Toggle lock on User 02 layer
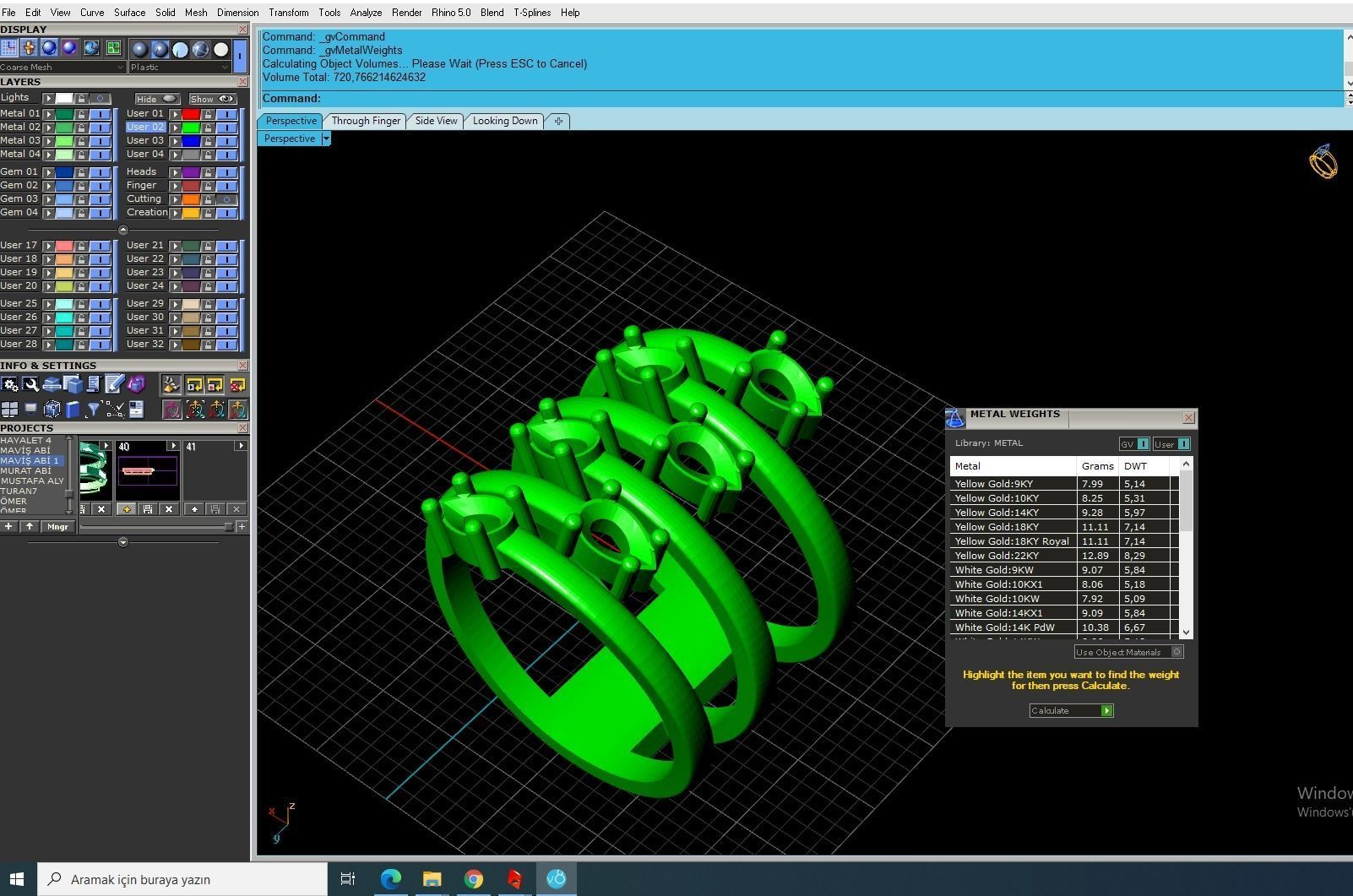Image resolution: width=1353 pixels, height=896 pixels. point(208,128)
